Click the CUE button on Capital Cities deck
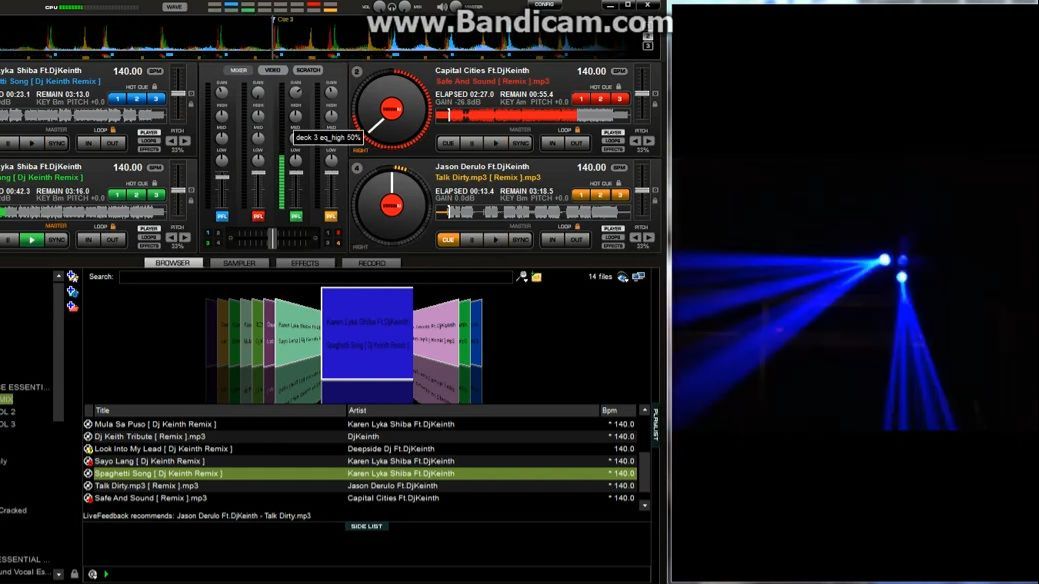This screenshot has height=584, width=1039. (447, 143)
